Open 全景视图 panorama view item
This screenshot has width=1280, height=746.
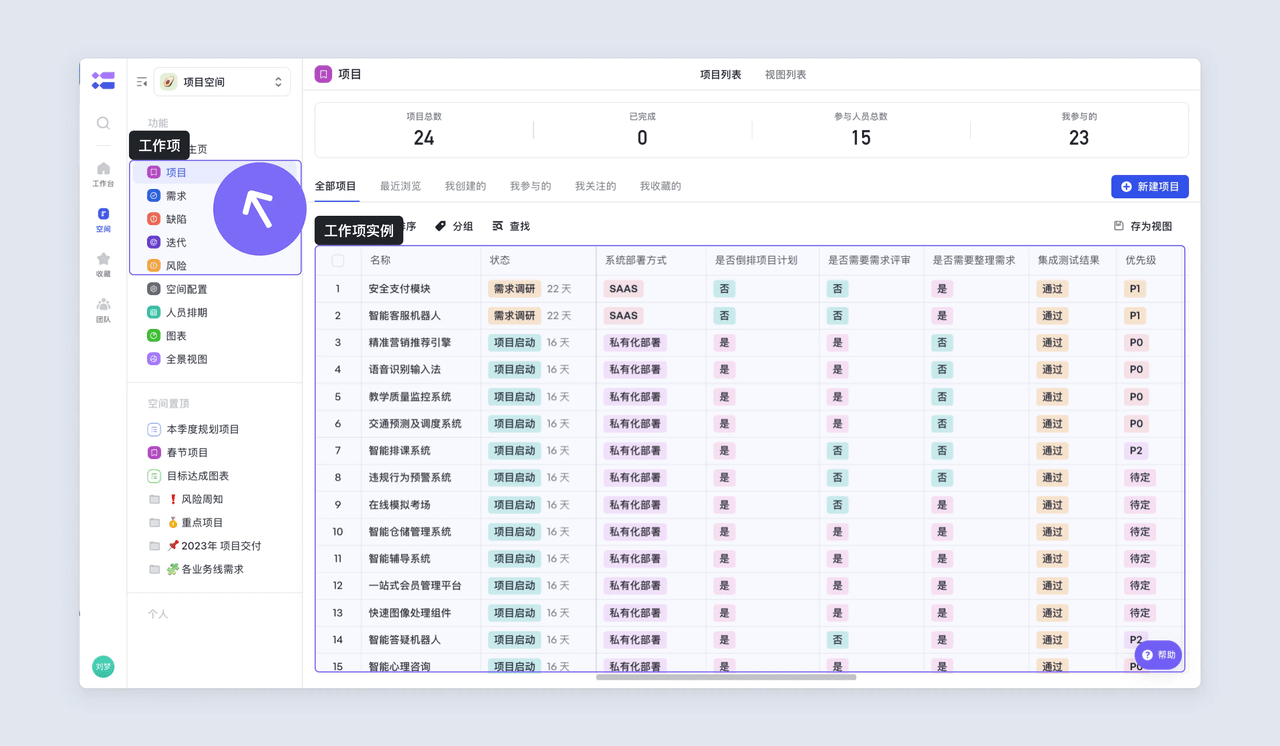[x=186, y=359]
